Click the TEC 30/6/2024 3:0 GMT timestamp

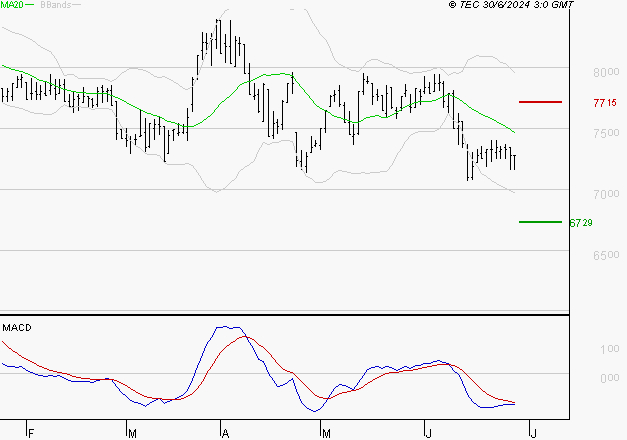511,5
